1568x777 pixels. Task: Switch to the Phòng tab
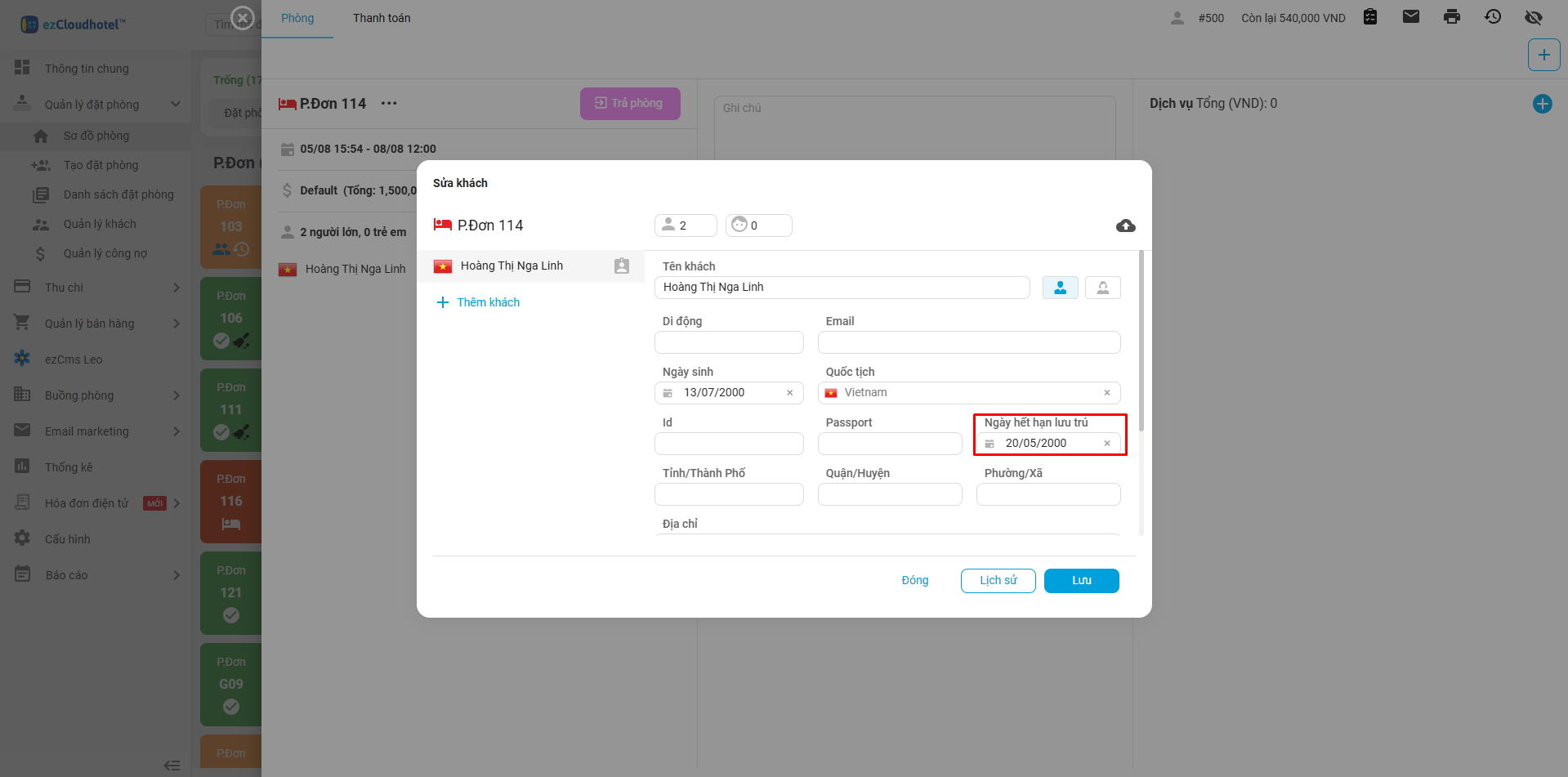[x=297, y=18]
